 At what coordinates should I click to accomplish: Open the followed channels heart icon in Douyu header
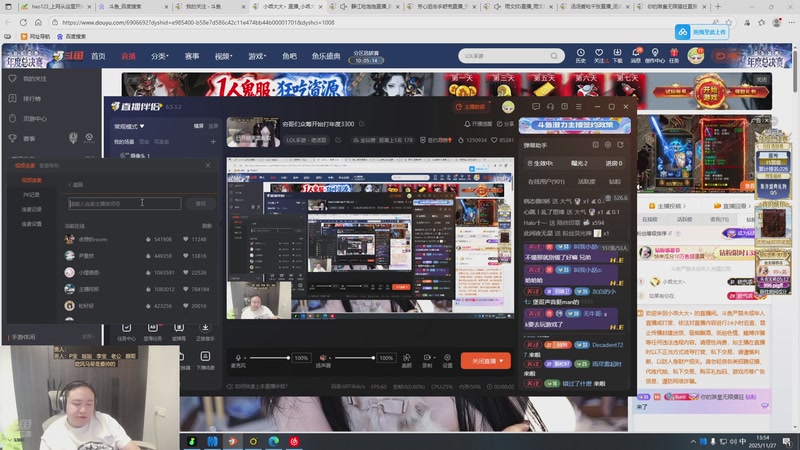click(599, 53)
